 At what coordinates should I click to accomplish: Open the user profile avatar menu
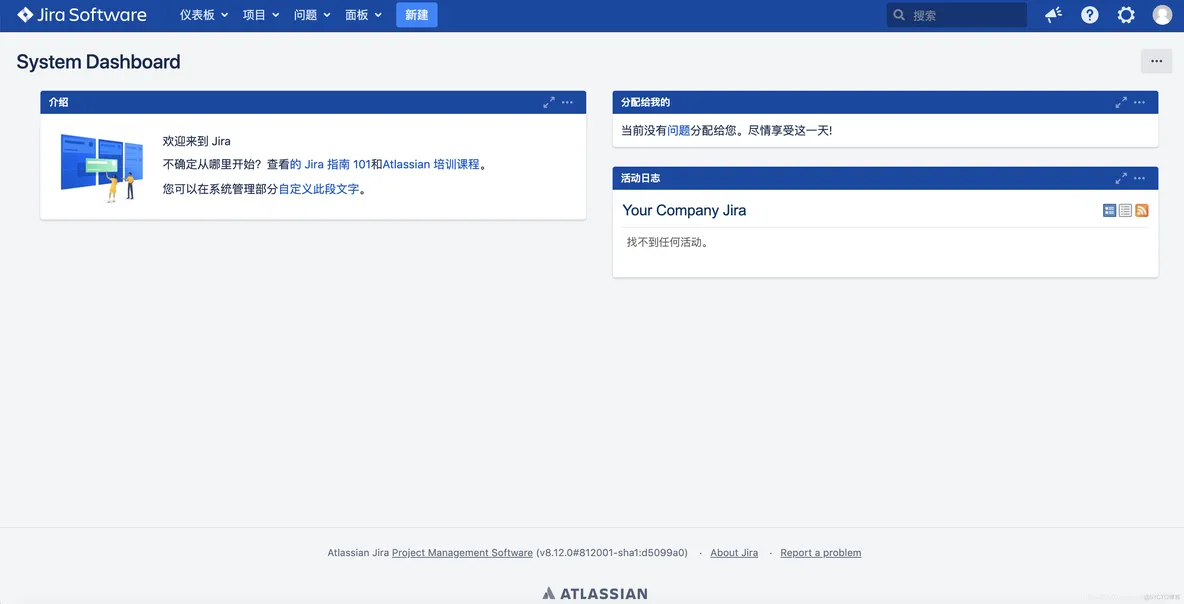coord(1162,15)
